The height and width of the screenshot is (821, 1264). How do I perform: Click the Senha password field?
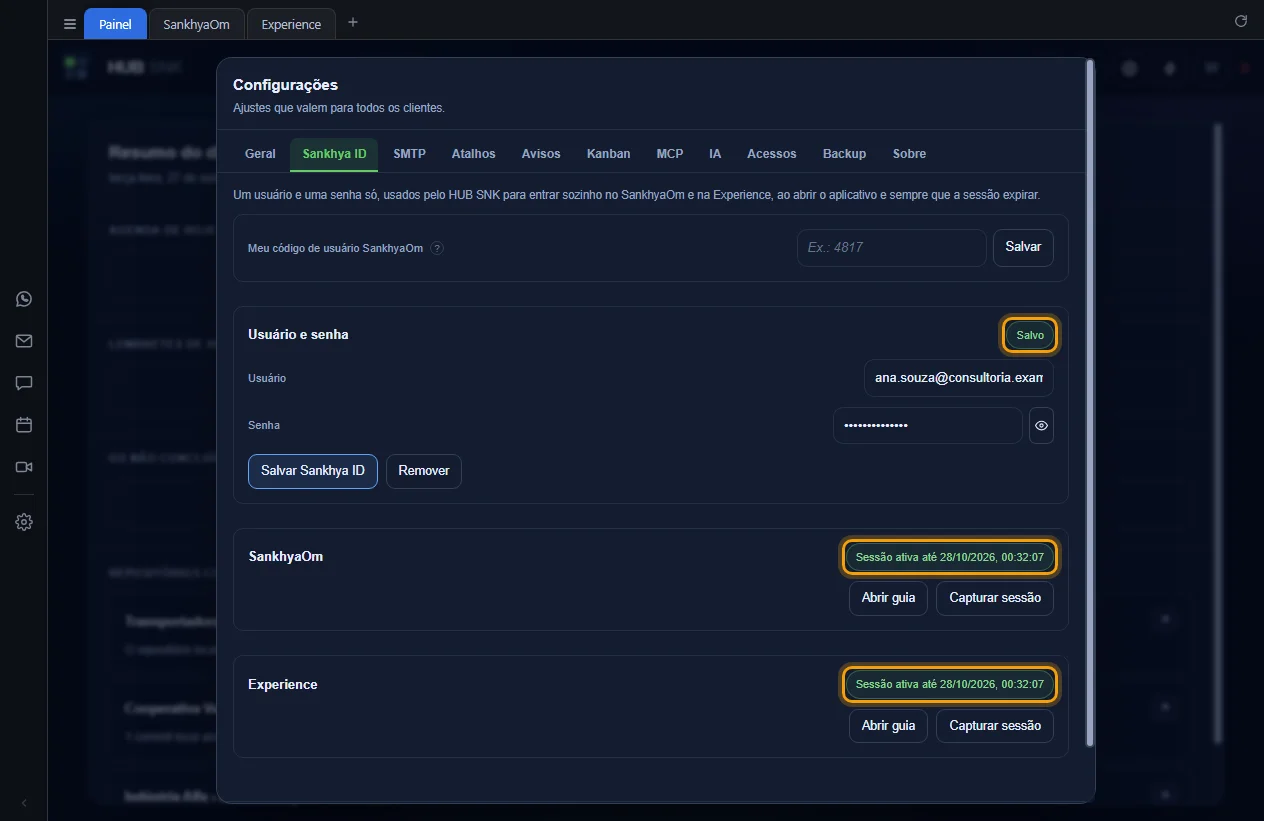928,425
